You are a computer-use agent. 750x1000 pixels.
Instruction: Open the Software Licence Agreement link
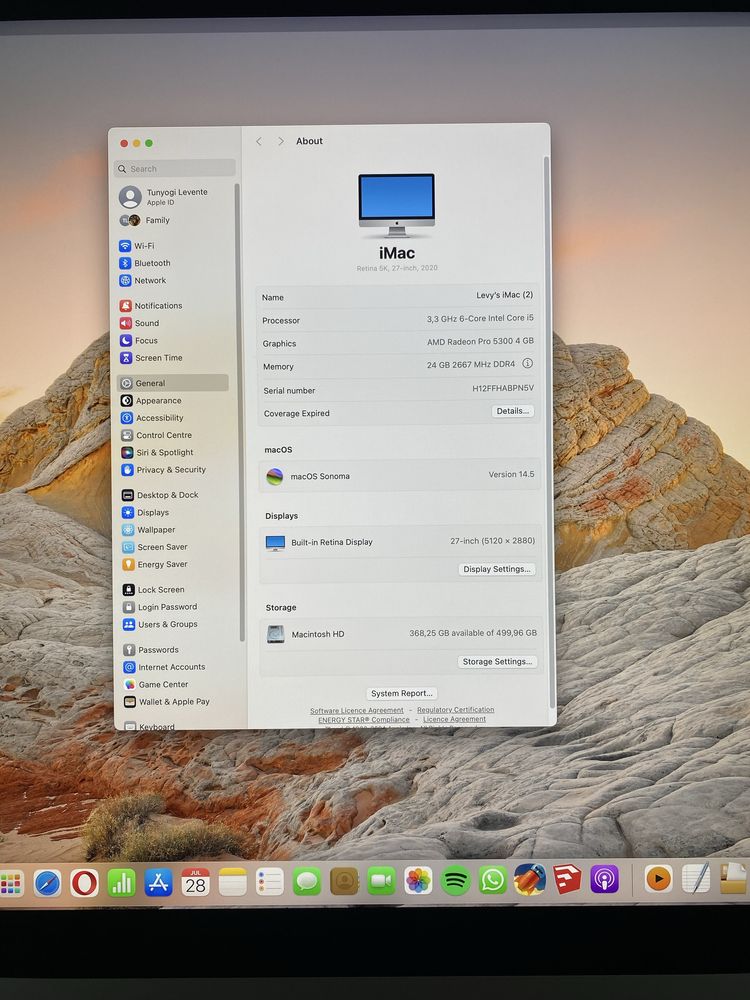pos(357,710)
